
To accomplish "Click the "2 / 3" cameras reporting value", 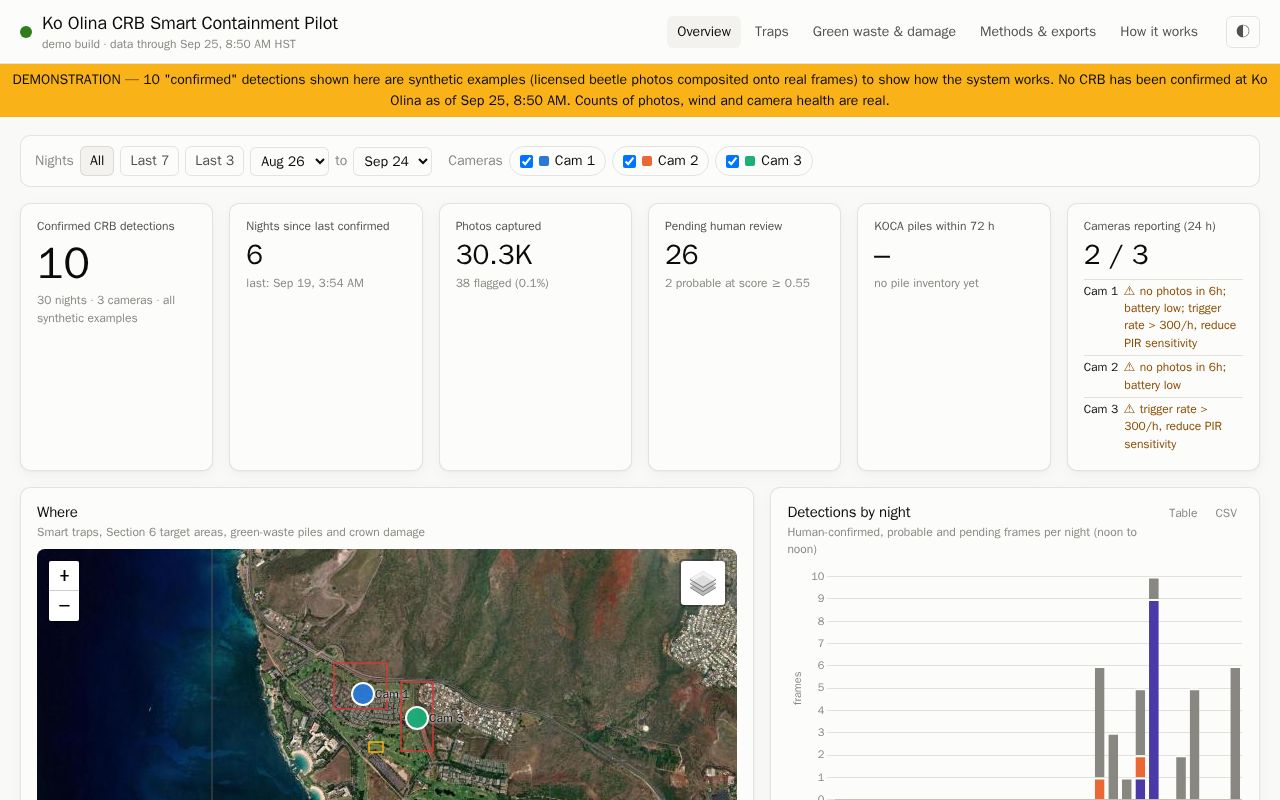I will tap(1116, 255).
